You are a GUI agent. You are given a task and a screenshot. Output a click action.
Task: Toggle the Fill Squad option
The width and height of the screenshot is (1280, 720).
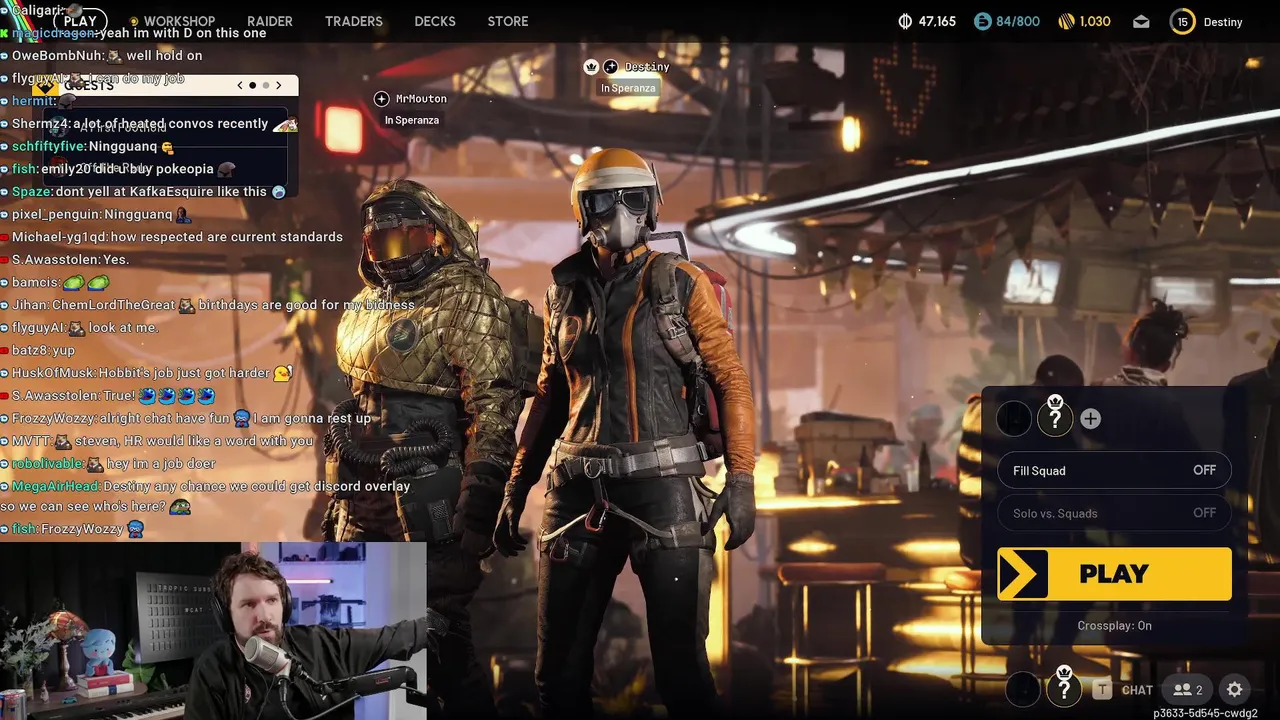[x=1114, y=470]
